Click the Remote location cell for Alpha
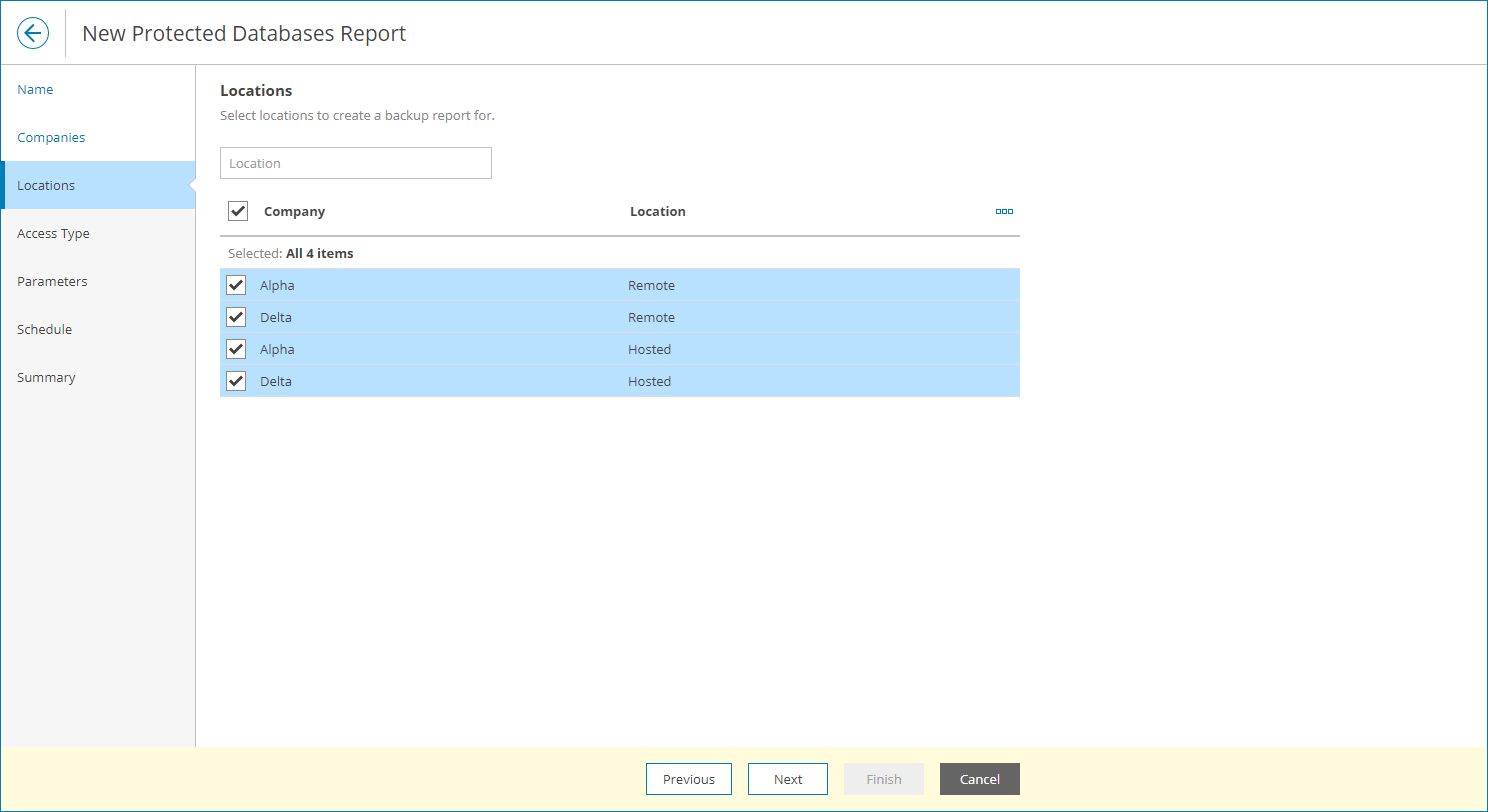 [x=651, y=285]
